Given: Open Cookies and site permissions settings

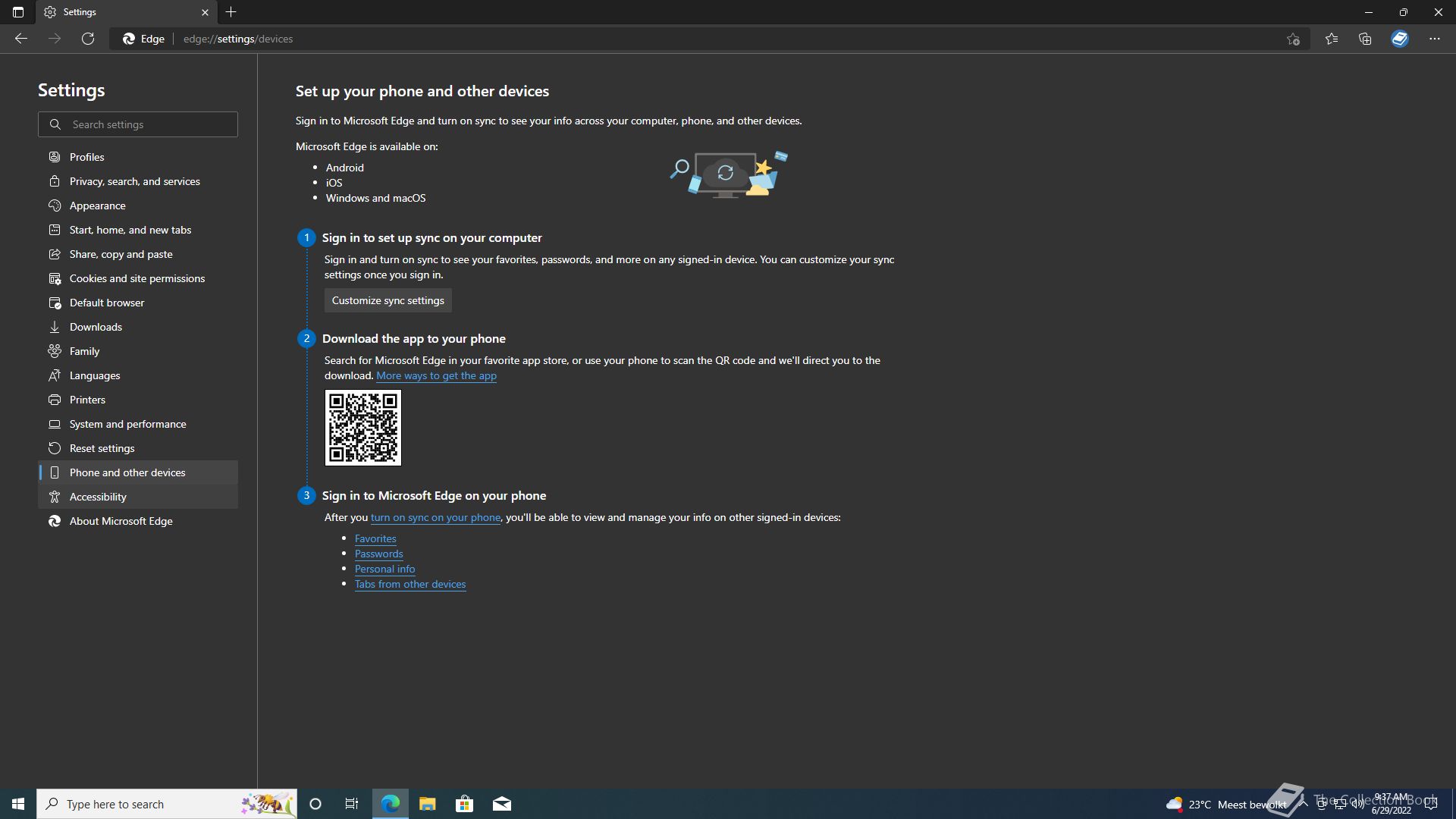Looking at the screenshot, I should click(138, 278).
